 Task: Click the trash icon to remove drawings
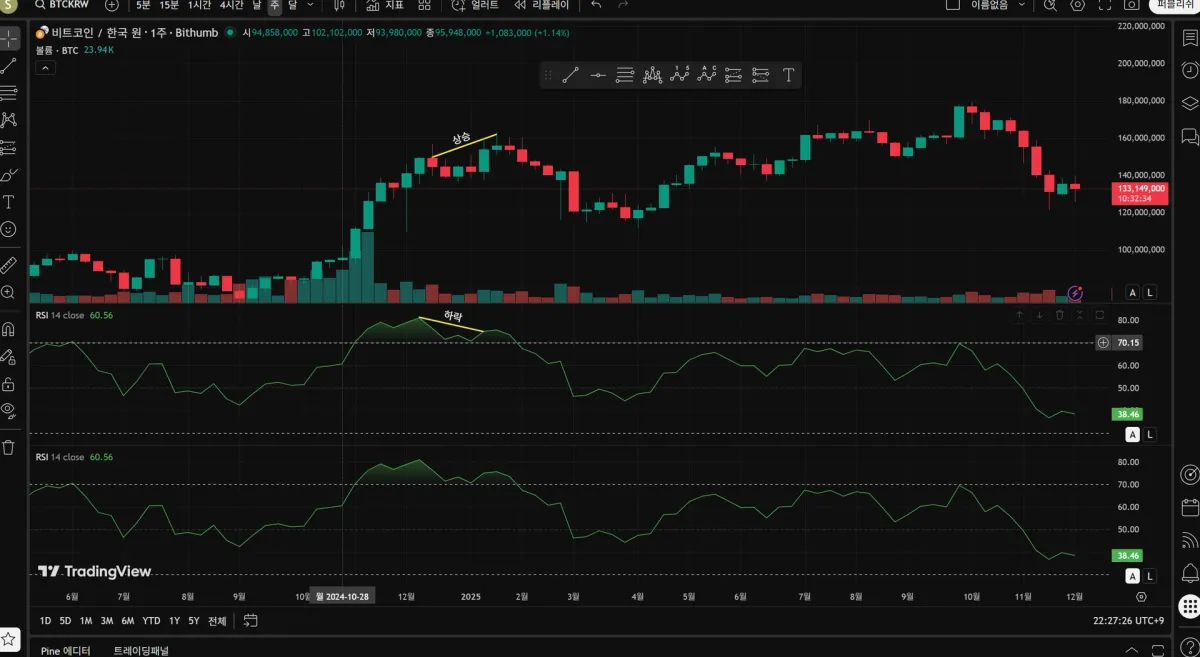9,447
